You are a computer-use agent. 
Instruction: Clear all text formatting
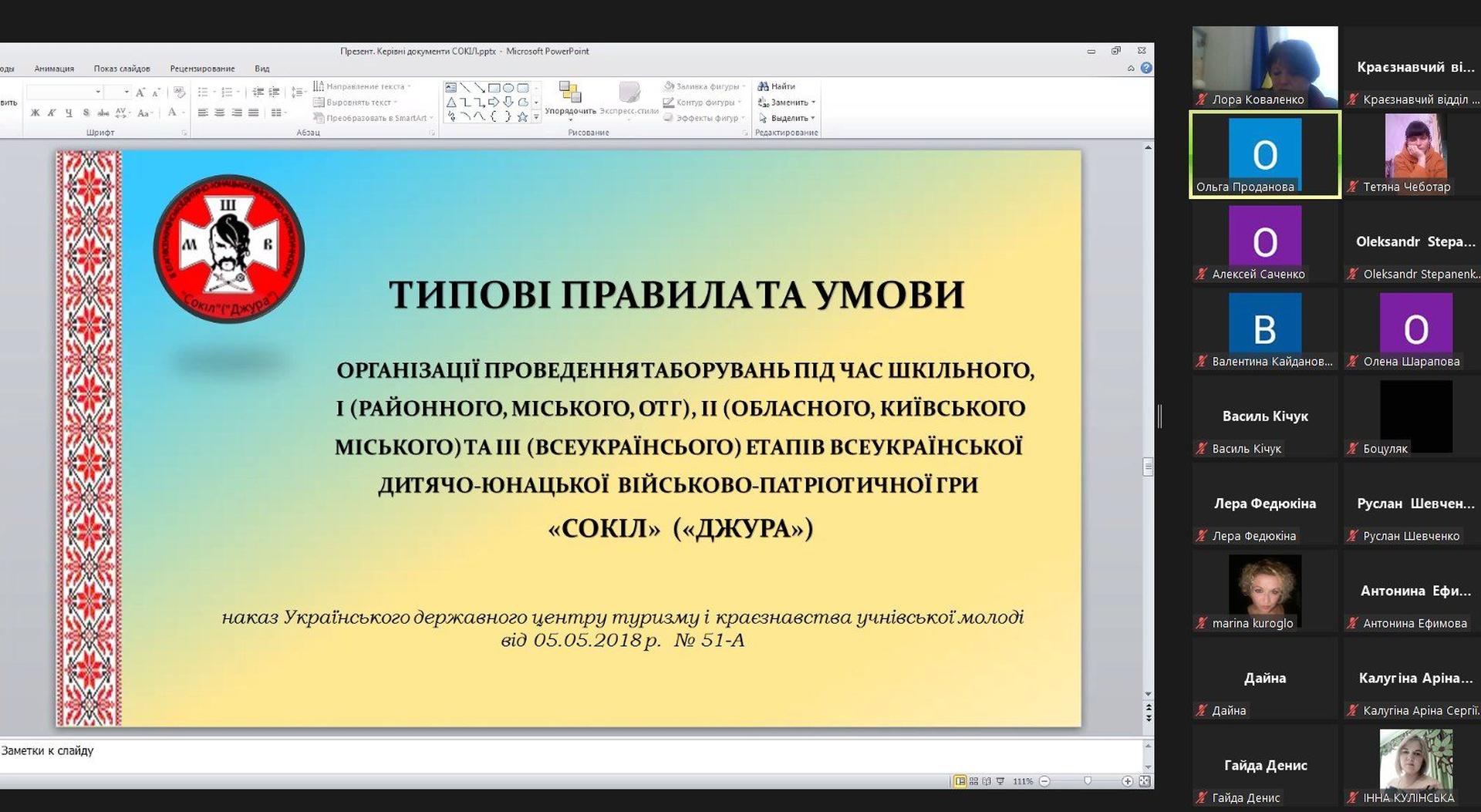coord(180,93)
